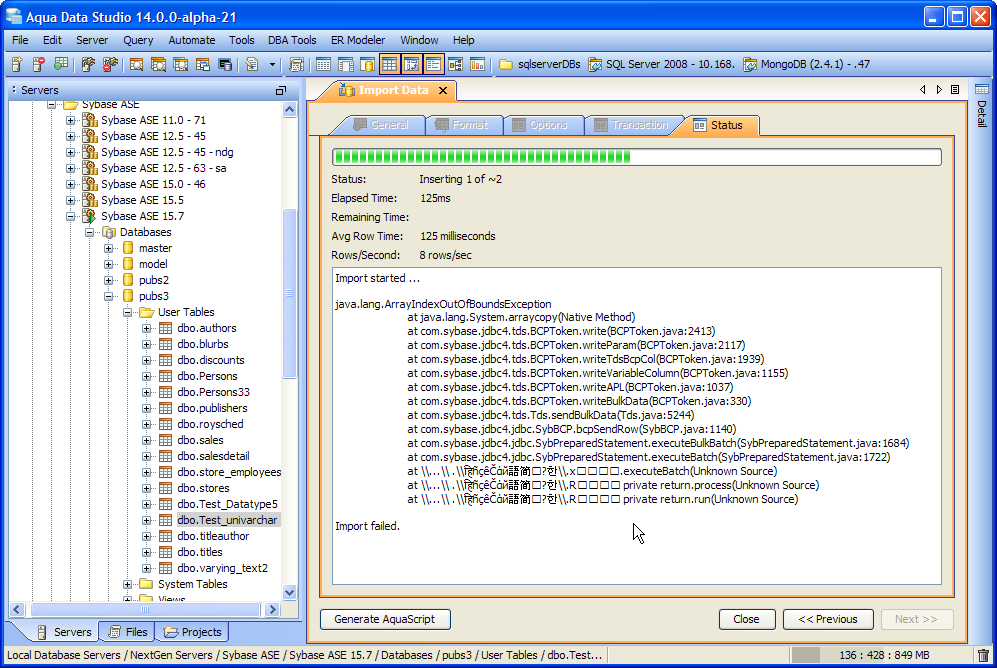Viewport: 997px width, 668px height.
Task: Select dbo.salesdetail table
Action: pos(213,456)
